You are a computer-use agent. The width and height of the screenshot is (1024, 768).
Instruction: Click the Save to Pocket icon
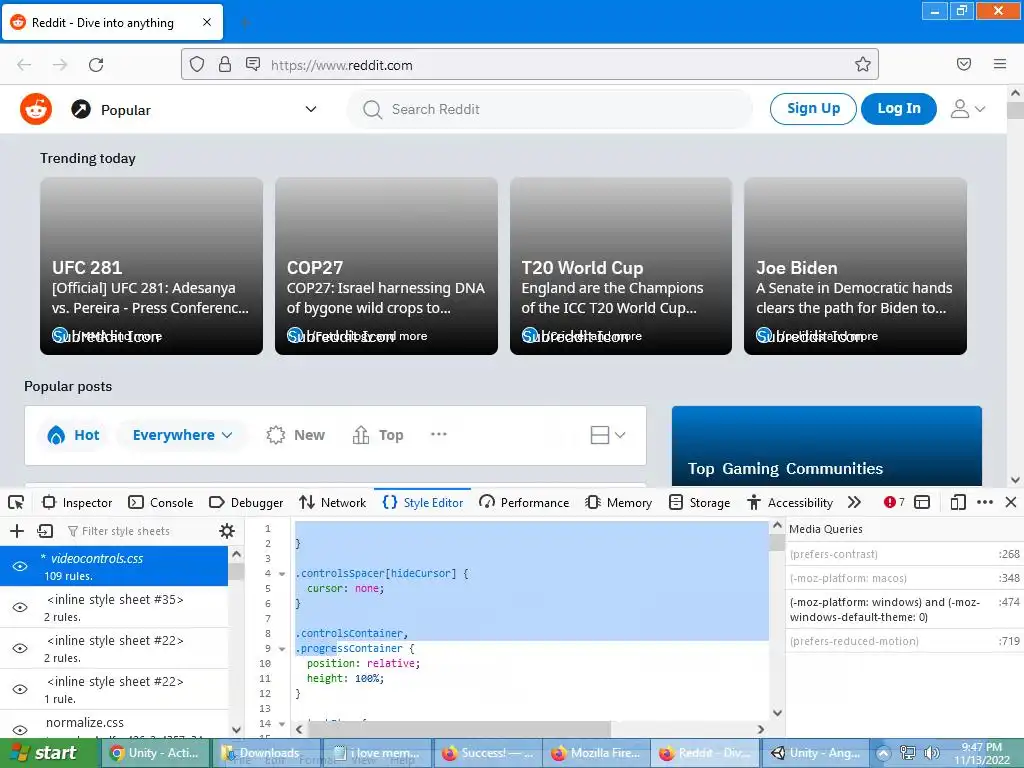(x=964, y=64)
